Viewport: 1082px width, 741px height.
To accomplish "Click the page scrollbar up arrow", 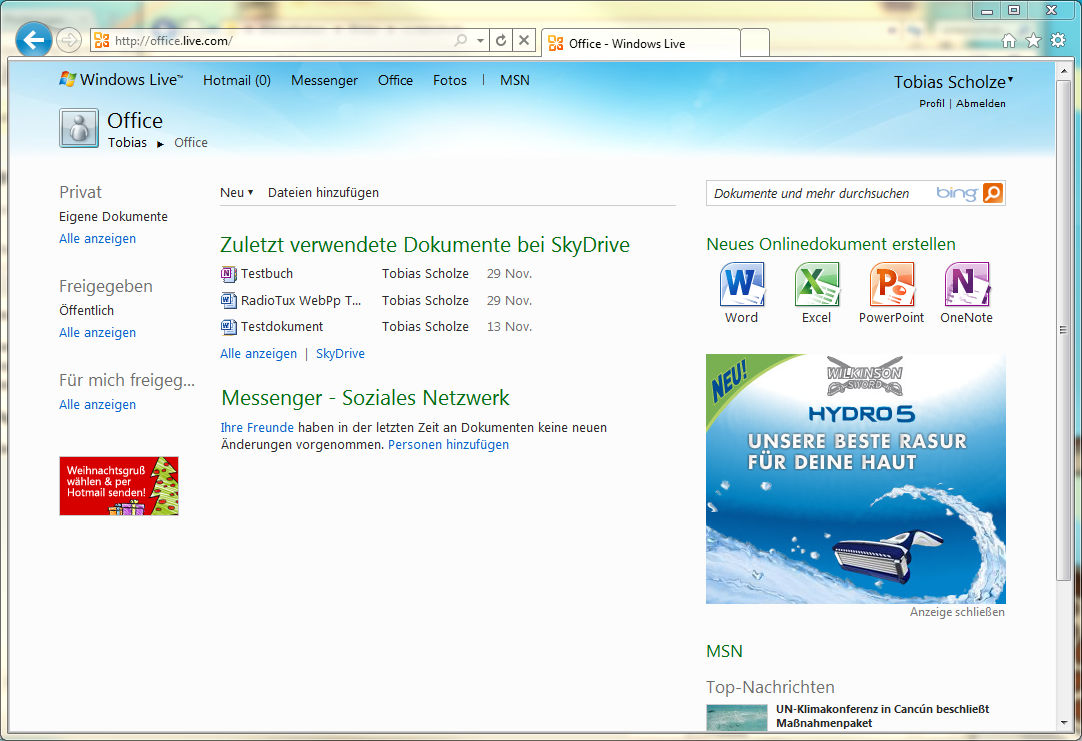I will 1063,71.
